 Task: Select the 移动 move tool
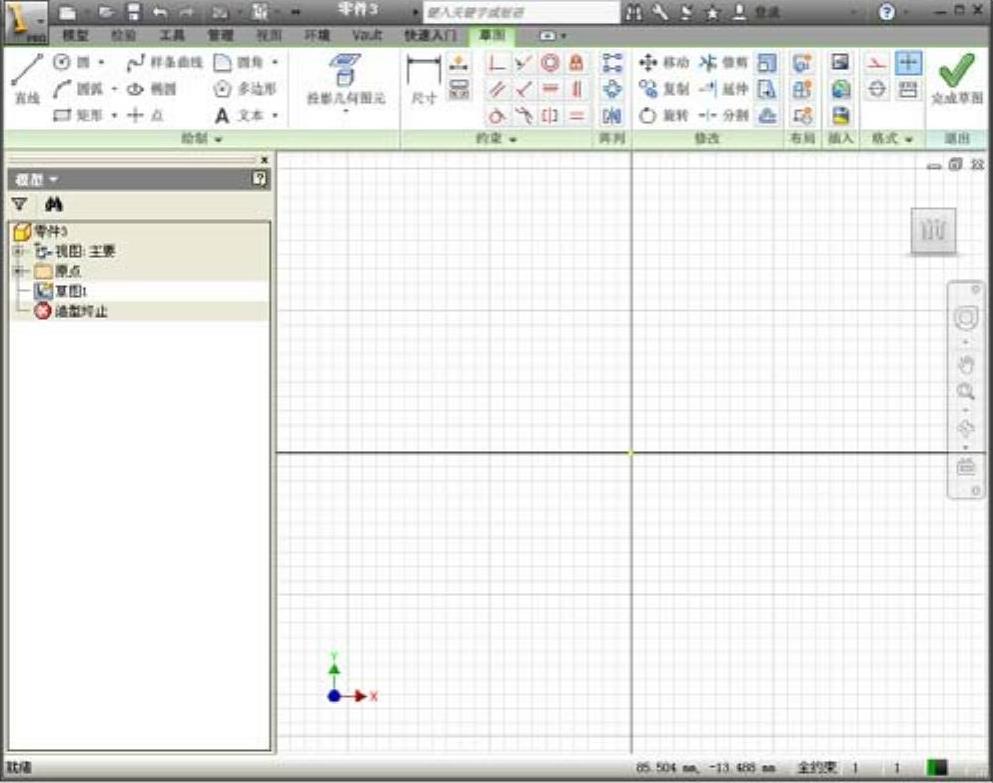(663, 62)
